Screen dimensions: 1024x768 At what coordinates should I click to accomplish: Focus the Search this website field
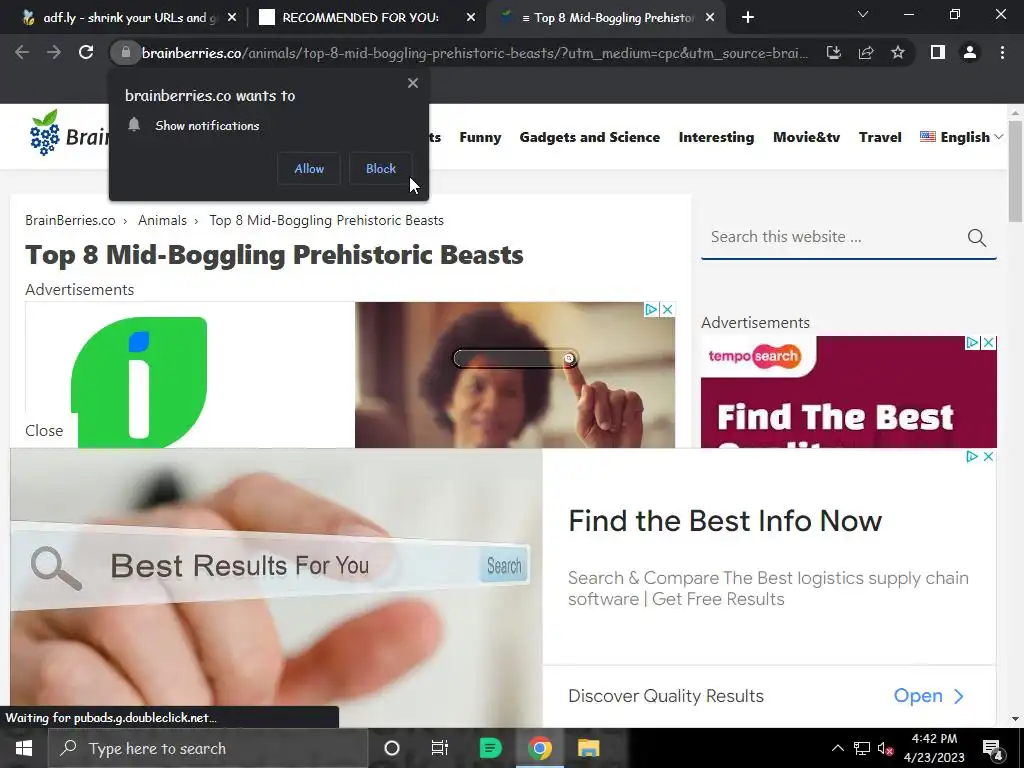click(x=833, y=237)
